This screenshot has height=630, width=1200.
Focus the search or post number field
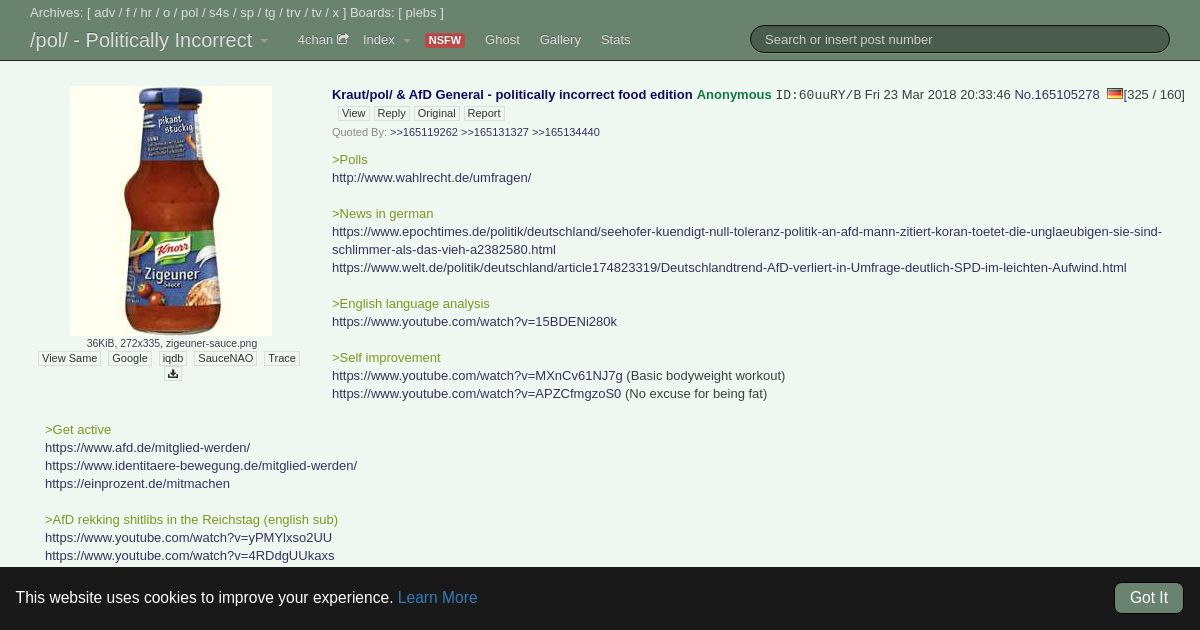[960, 39]
